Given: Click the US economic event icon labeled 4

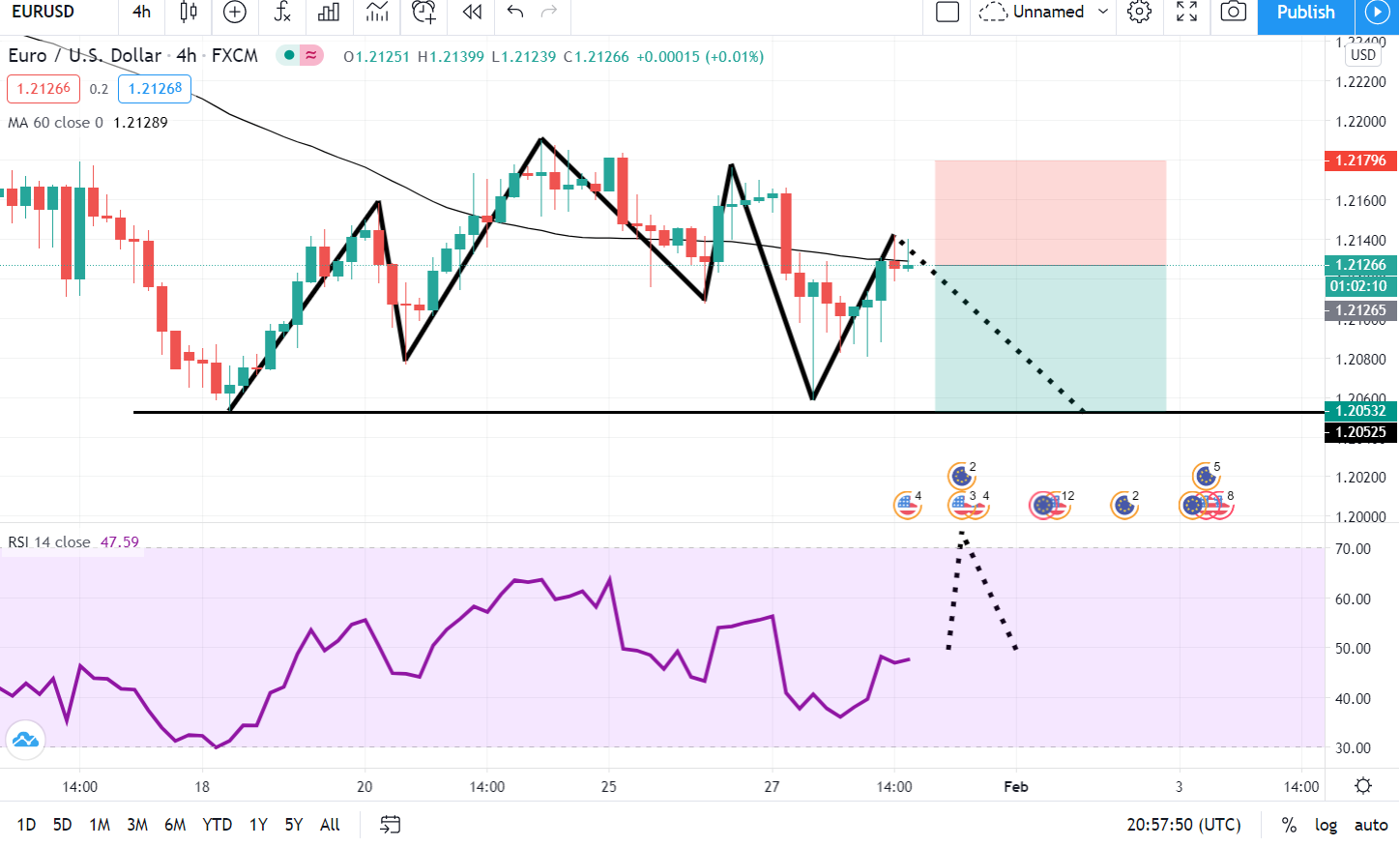Looking at the screenshot, I should point(907,505).
